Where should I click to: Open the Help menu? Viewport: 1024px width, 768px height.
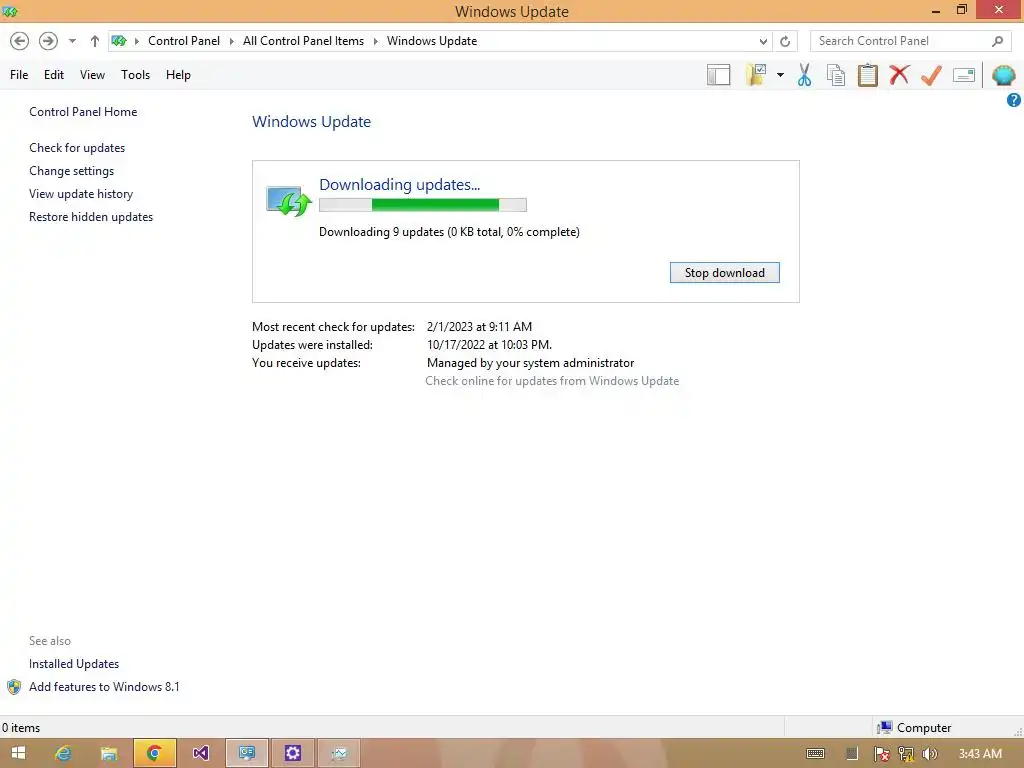coord(178,74)
